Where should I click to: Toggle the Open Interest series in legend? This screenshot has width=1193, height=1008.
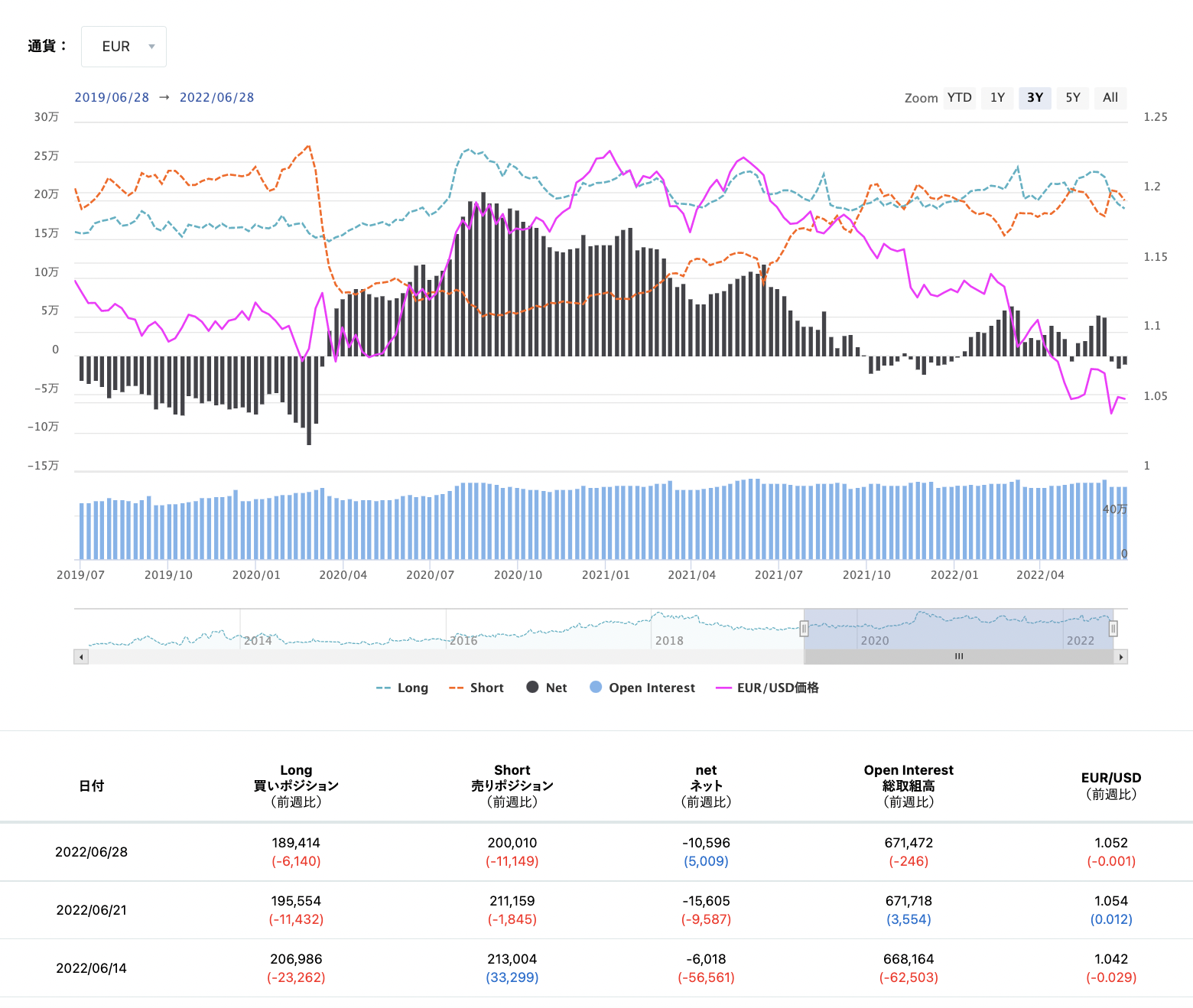tap(642, 688)
